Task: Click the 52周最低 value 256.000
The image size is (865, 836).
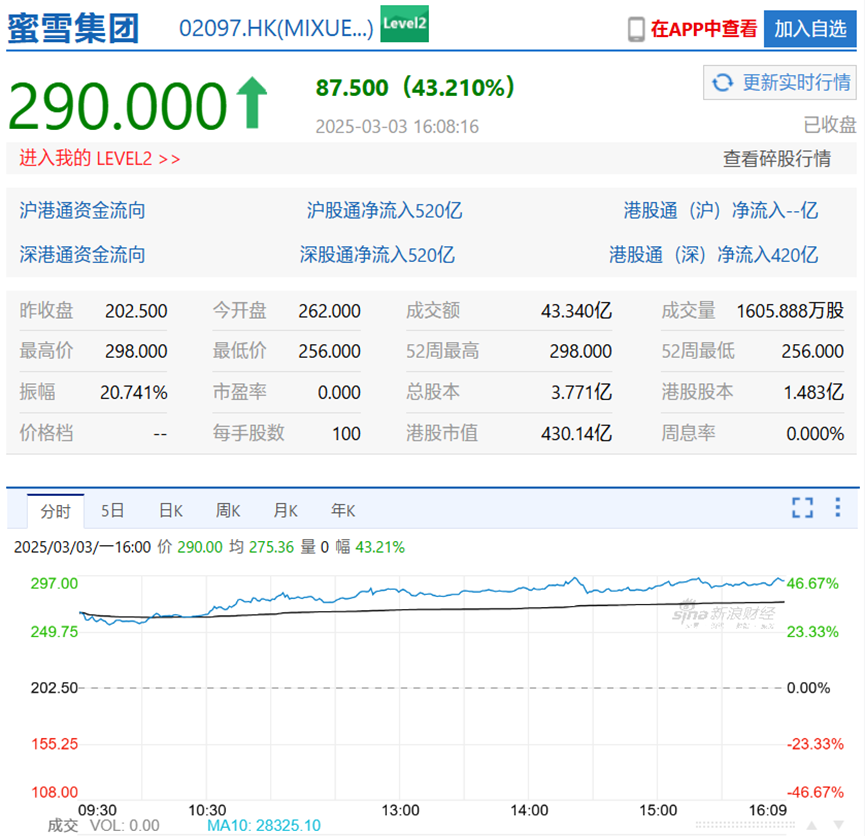Action: tap(813, 352)
